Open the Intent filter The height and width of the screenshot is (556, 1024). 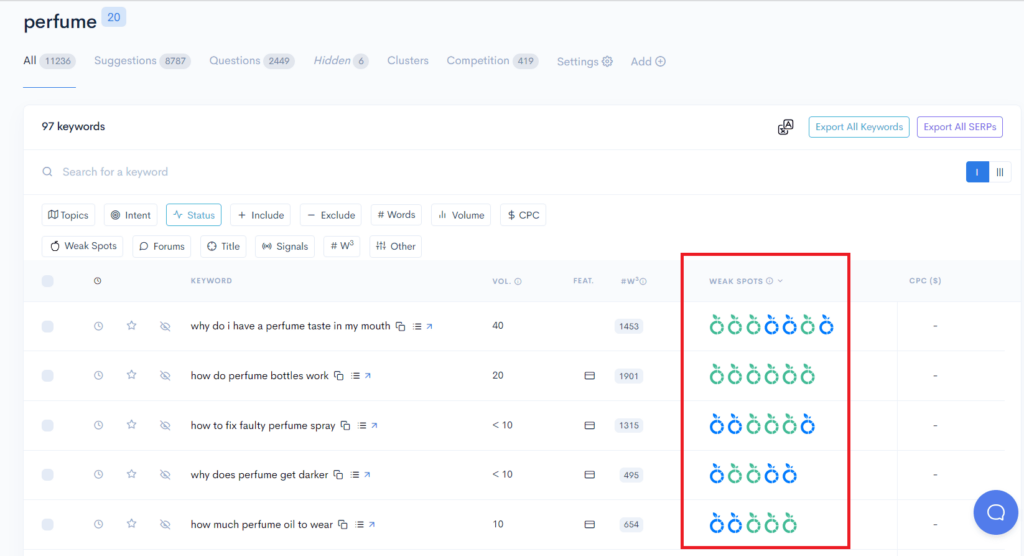click(x=131, y=215)
